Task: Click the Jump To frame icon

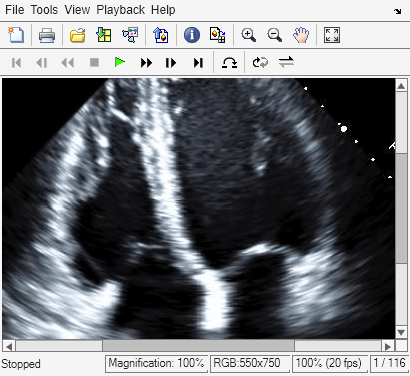Action: coord(229,62)
